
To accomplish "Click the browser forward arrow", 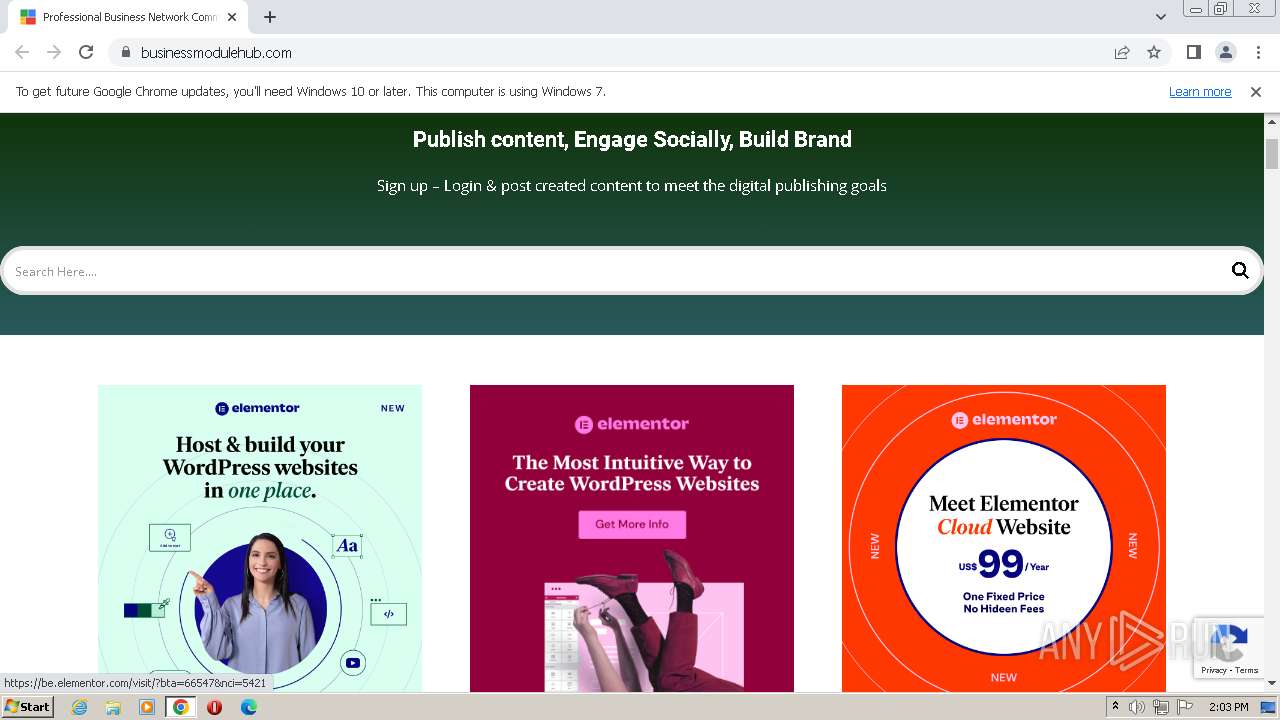I will (54, 52).
